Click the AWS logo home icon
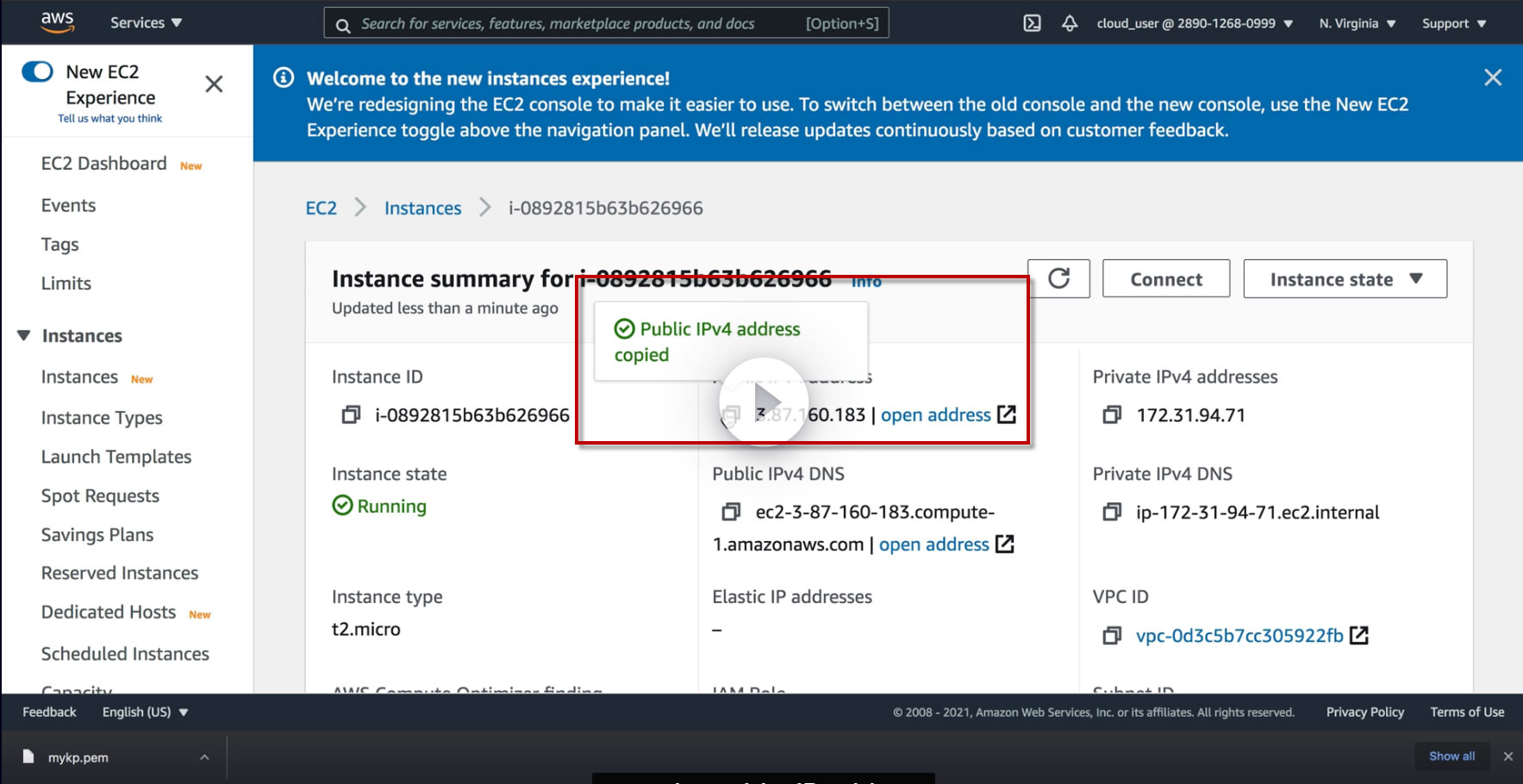The height and width of the screenshot is (784, 1523). coord(58,22)
